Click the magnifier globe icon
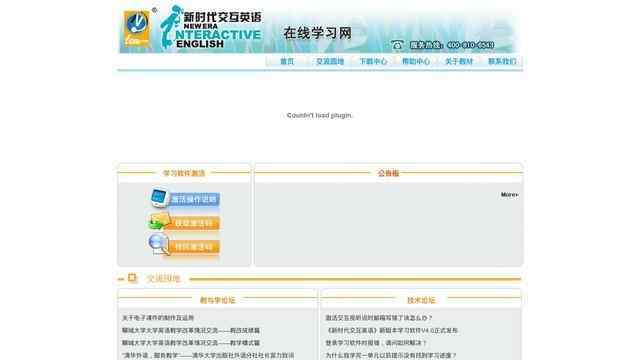 [159, 244]
